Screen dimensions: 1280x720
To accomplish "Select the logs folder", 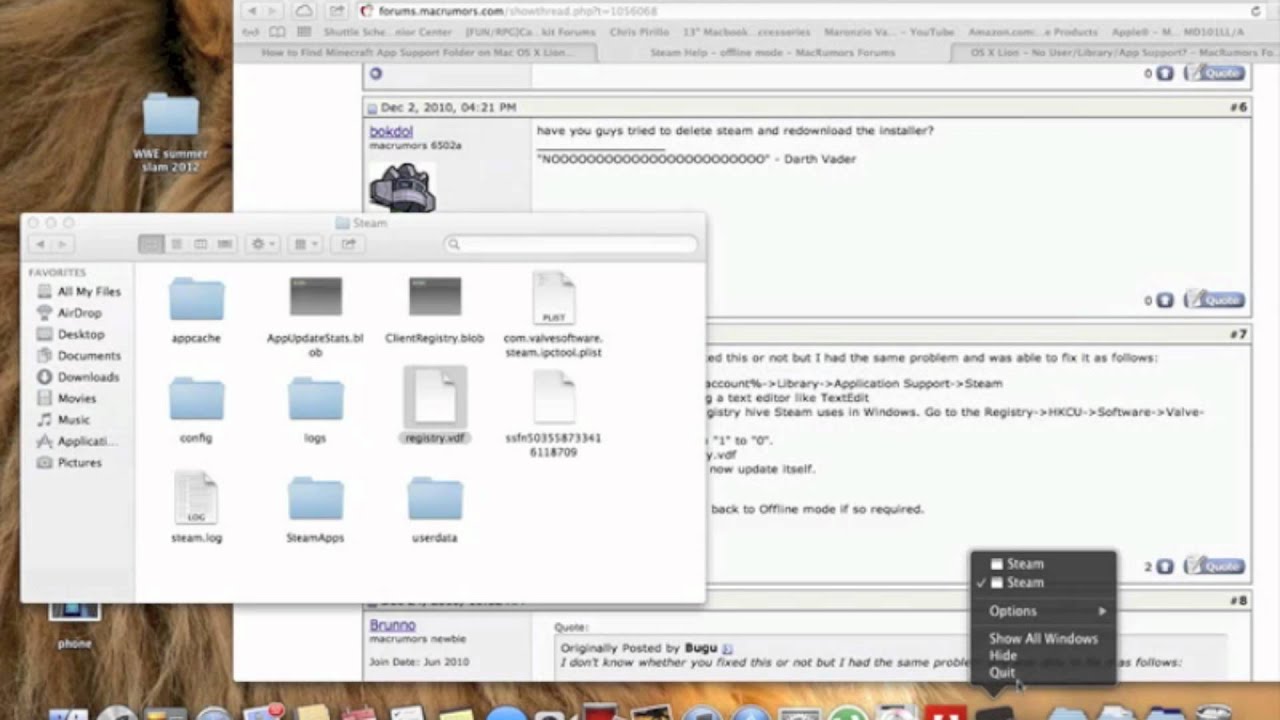I will click(x=315, y=408).
